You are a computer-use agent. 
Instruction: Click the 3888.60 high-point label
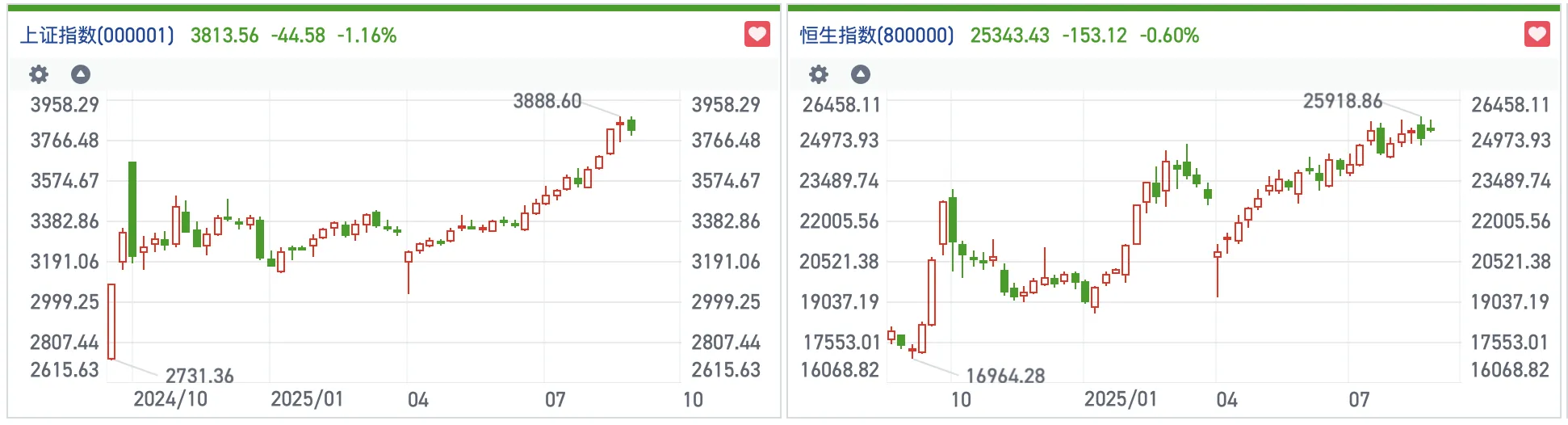pos(547,101)
